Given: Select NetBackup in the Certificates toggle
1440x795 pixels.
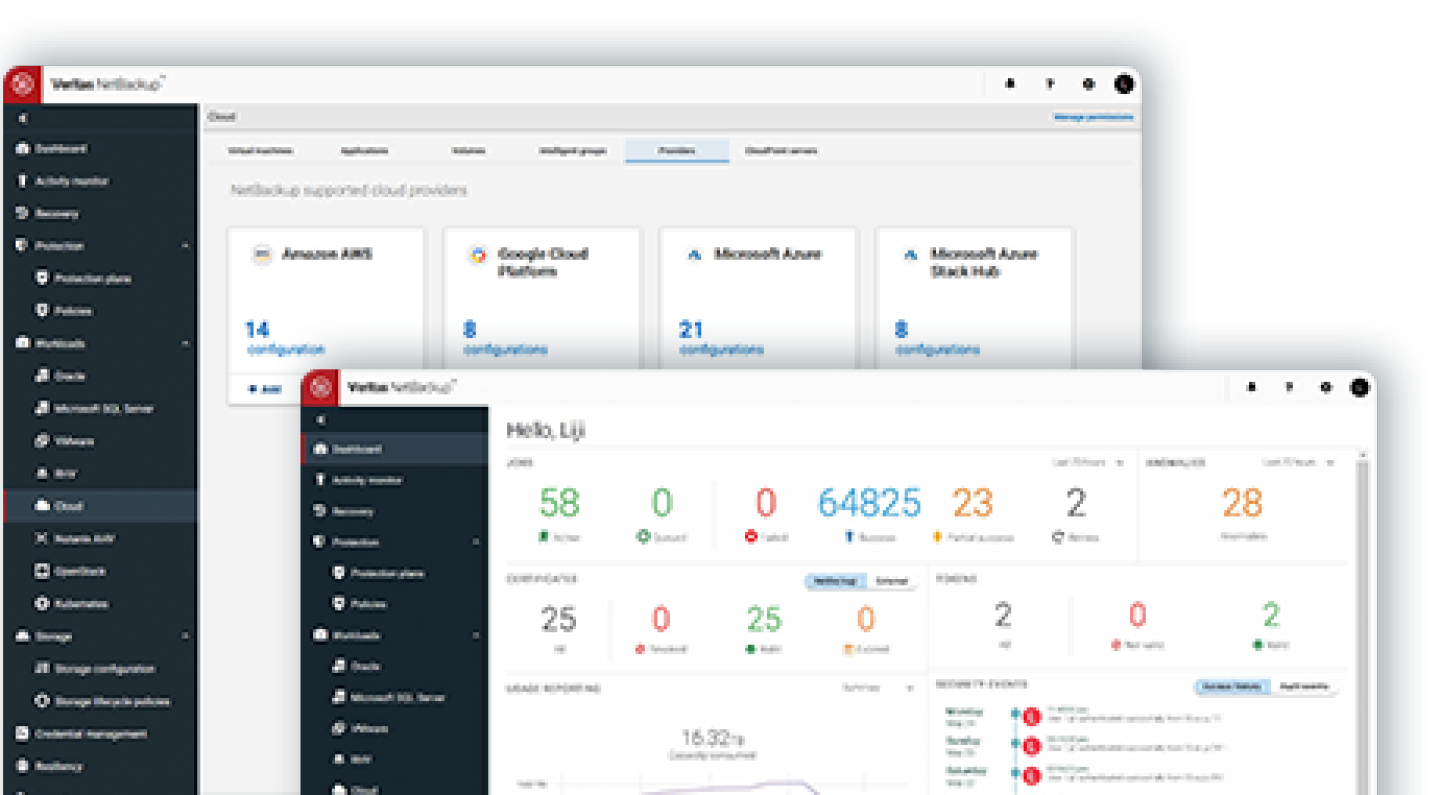Looking at the screenshot, I should click(x=833, y=581).
